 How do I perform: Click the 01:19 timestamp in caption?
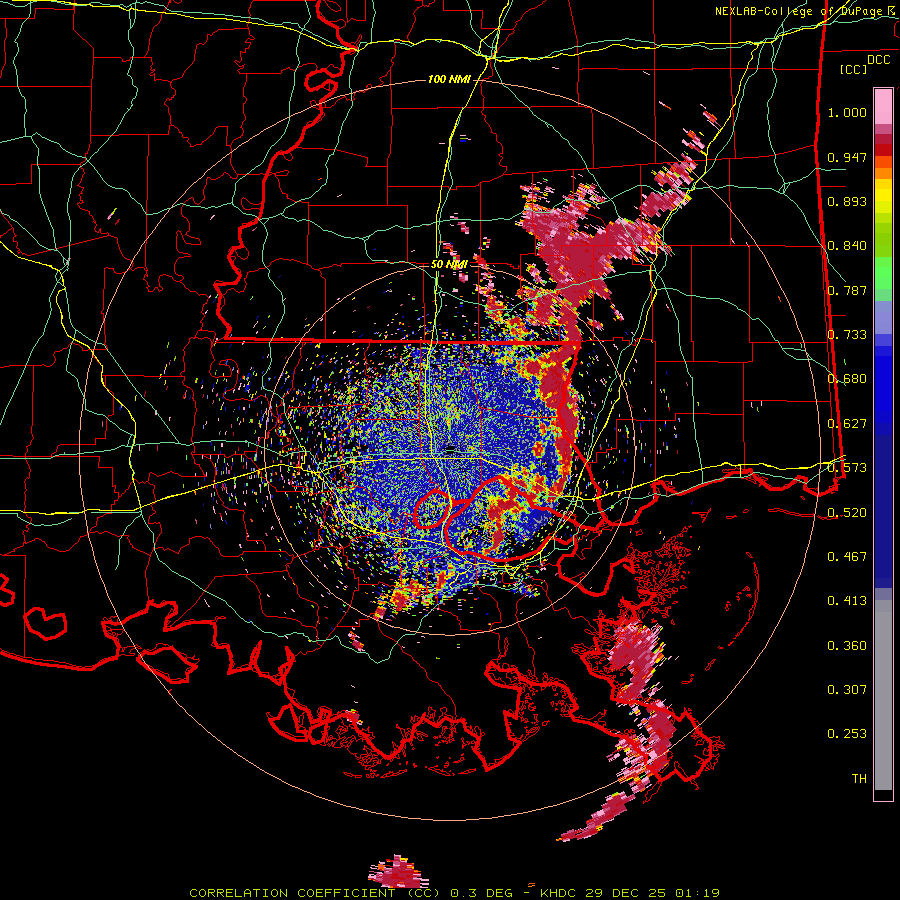coord(697,893)
